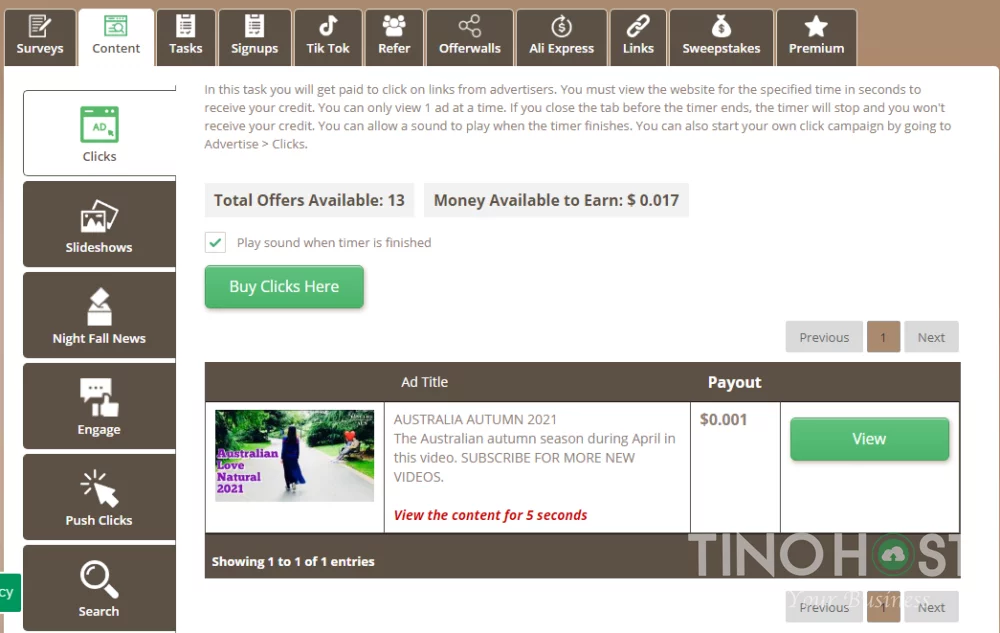Switch to the Ali Express tab
This screenshot has width=1000, height=633.
click(561, 37)
